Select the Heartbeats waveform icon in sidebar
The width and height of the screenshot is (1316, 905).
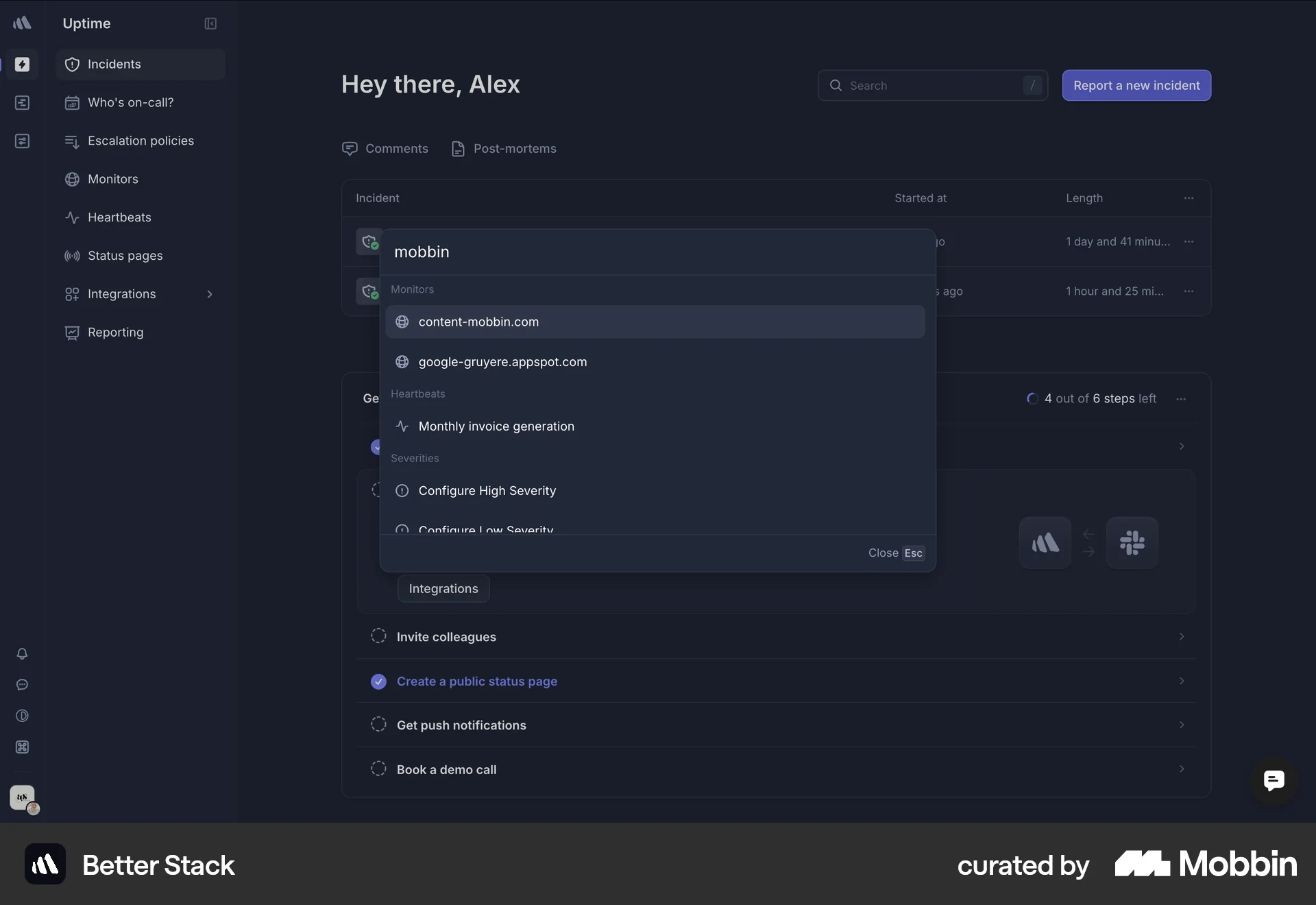point(73,217)
